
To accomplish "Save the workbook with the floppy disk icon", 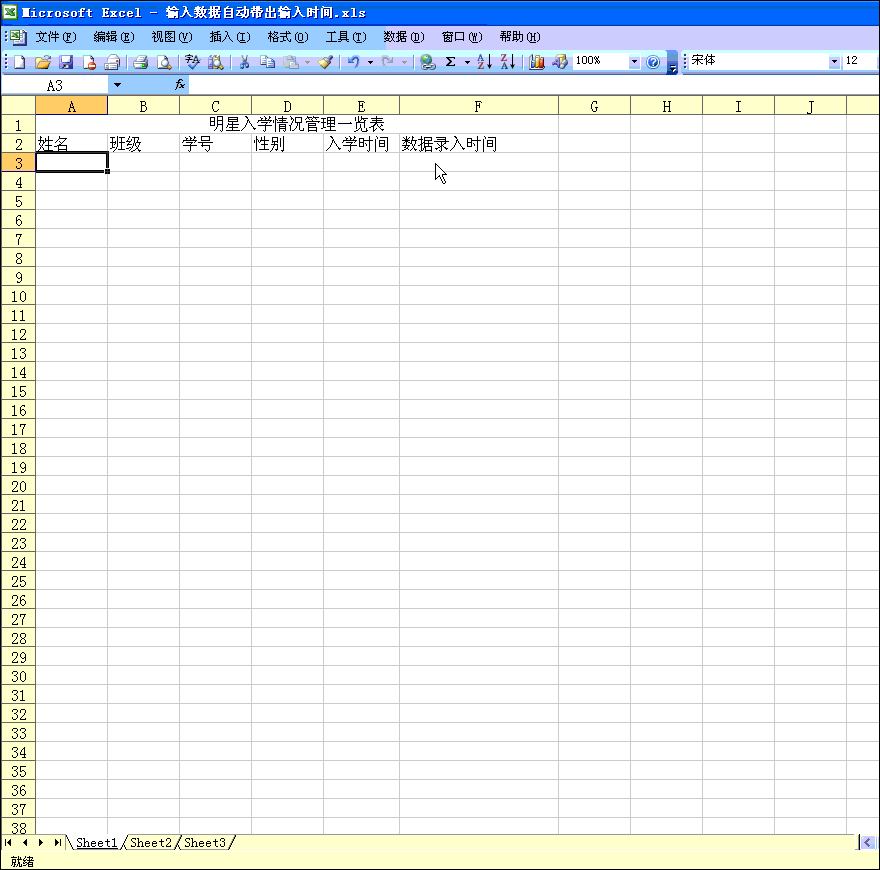I will point(66,62).
